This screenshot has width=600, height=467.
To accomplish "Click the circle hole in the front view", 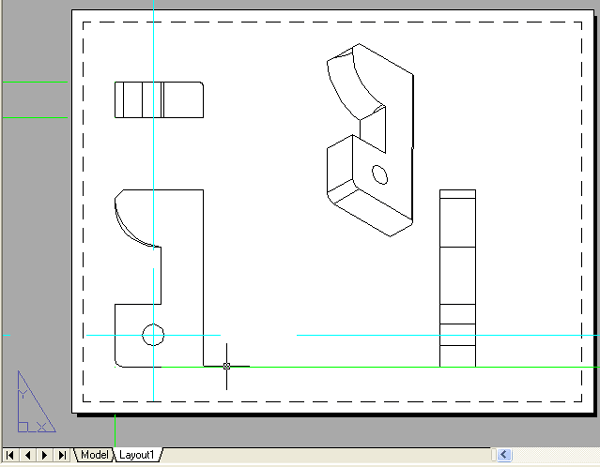I will pyautogui.click(x=153, y=334).
